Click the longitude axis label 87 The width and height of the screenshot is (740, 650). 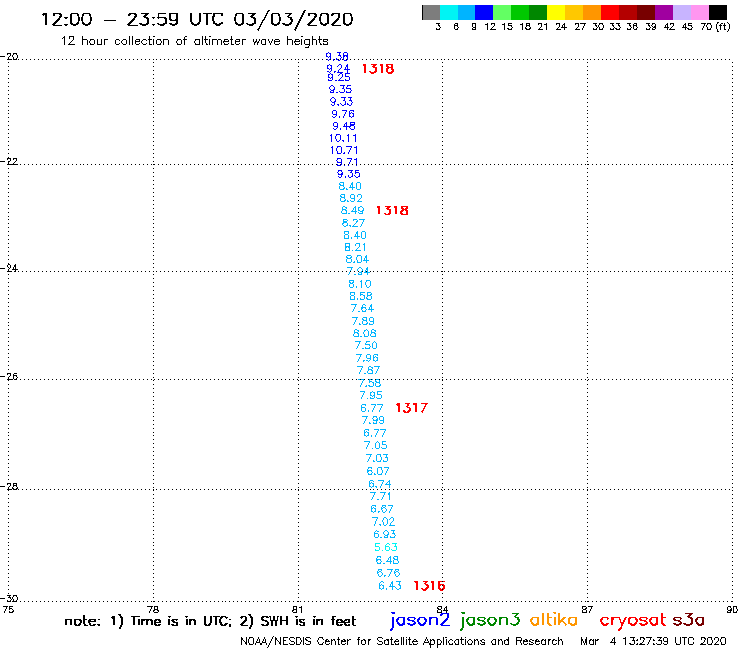[x=587, y=609]
